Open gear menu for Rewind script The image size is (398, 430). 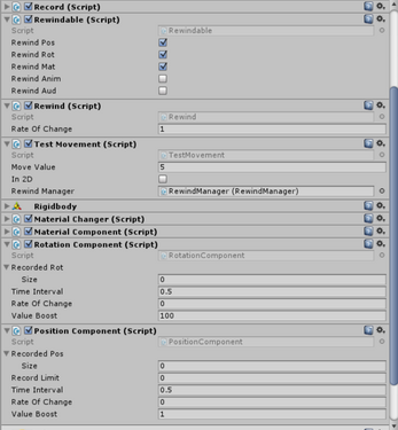tap(381, 105)
